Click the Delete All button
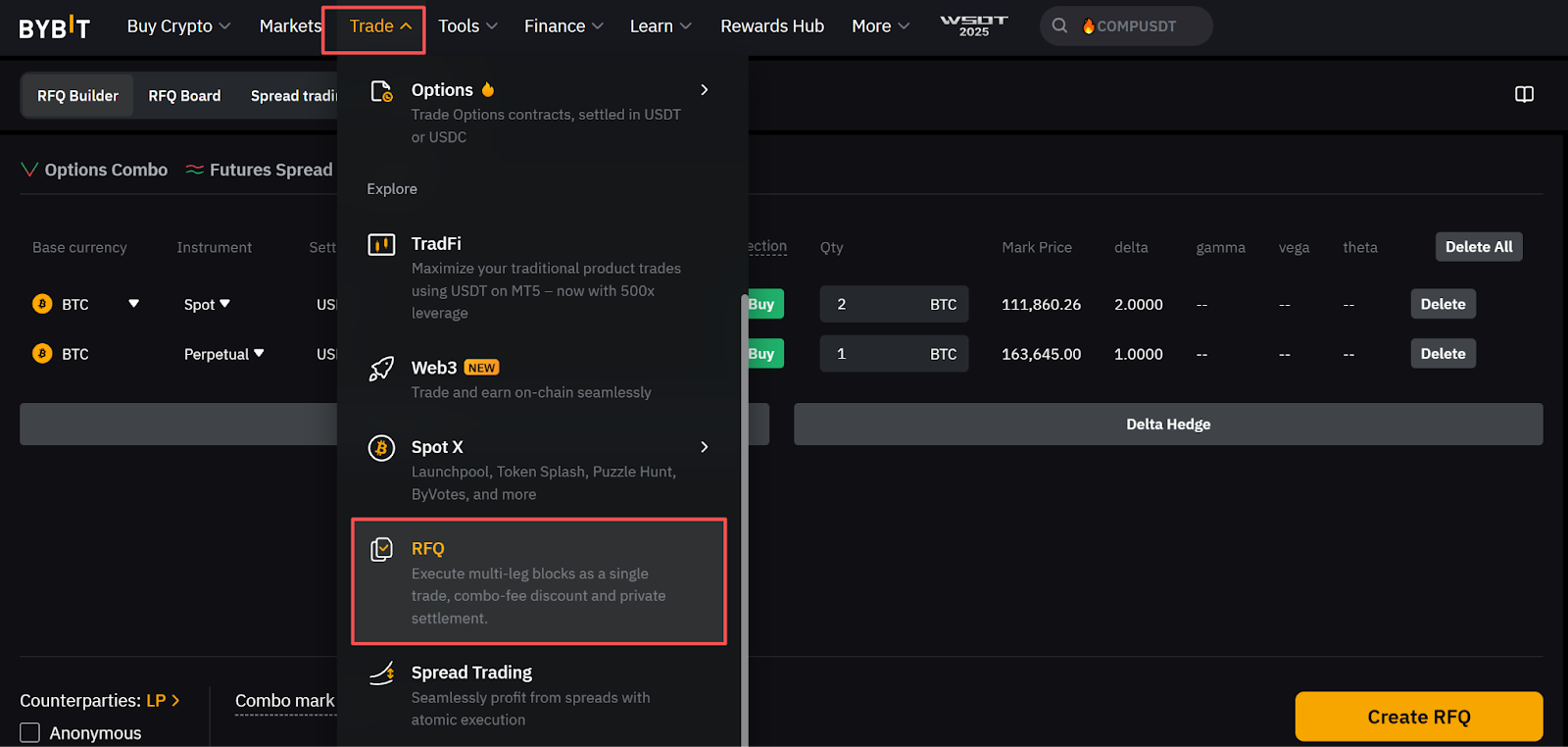The width and height of the screenshot is (1568, 747). [1478, 247]
